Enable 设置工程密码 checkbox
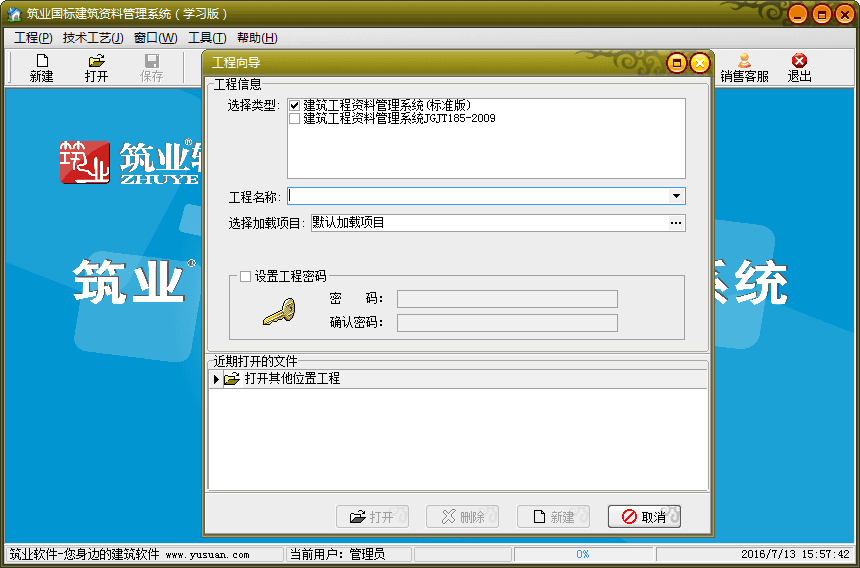This screenshot has width=860, height=568. click(x=245, y=277)
